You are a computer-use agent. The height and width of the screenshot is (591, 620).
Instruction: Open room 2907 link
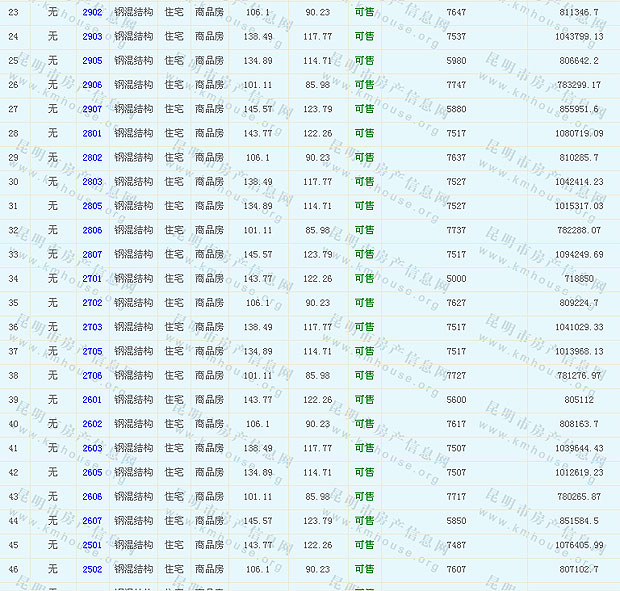92,109
